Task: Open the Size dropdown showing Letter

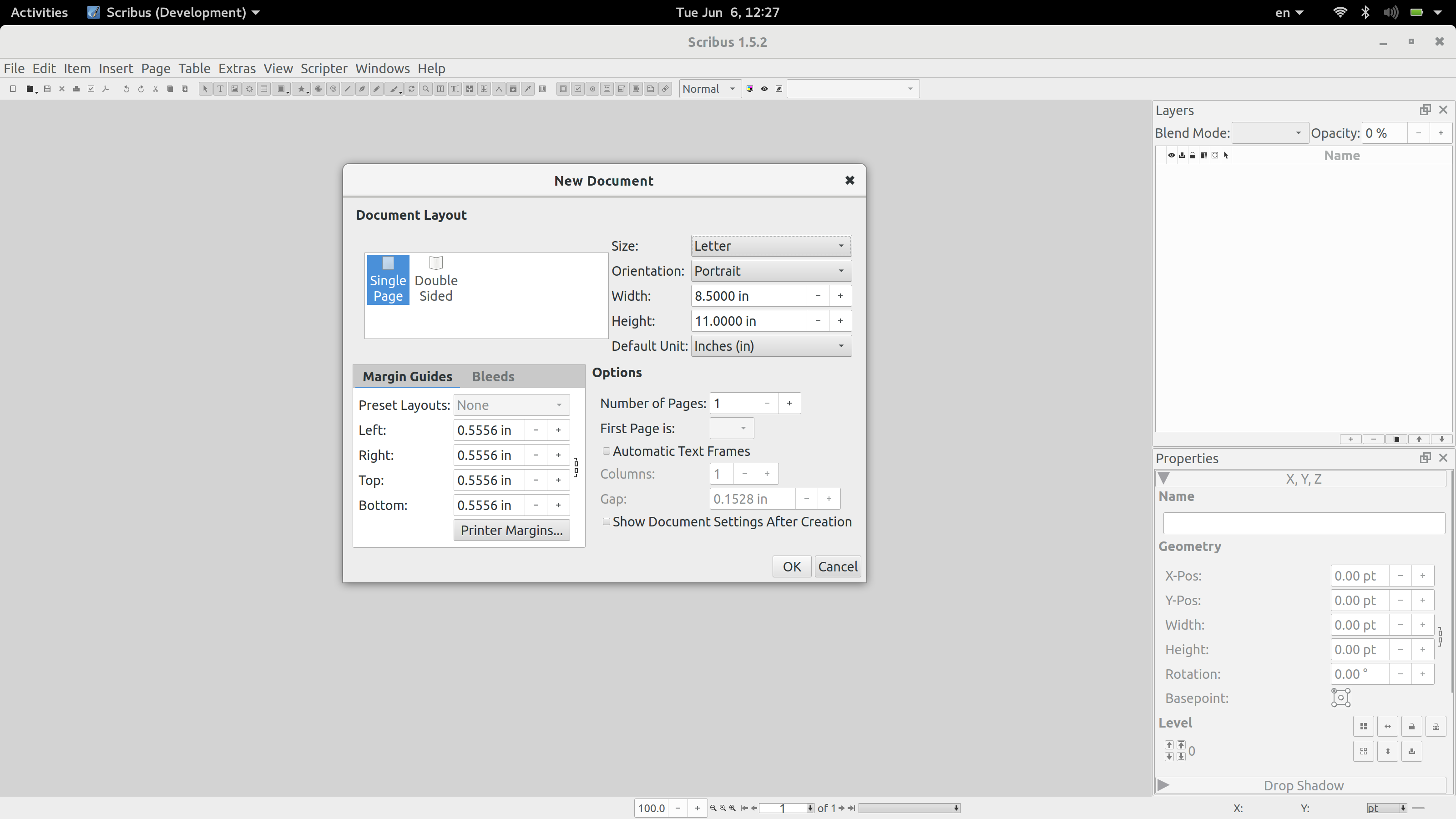Action: coord(770,246)
